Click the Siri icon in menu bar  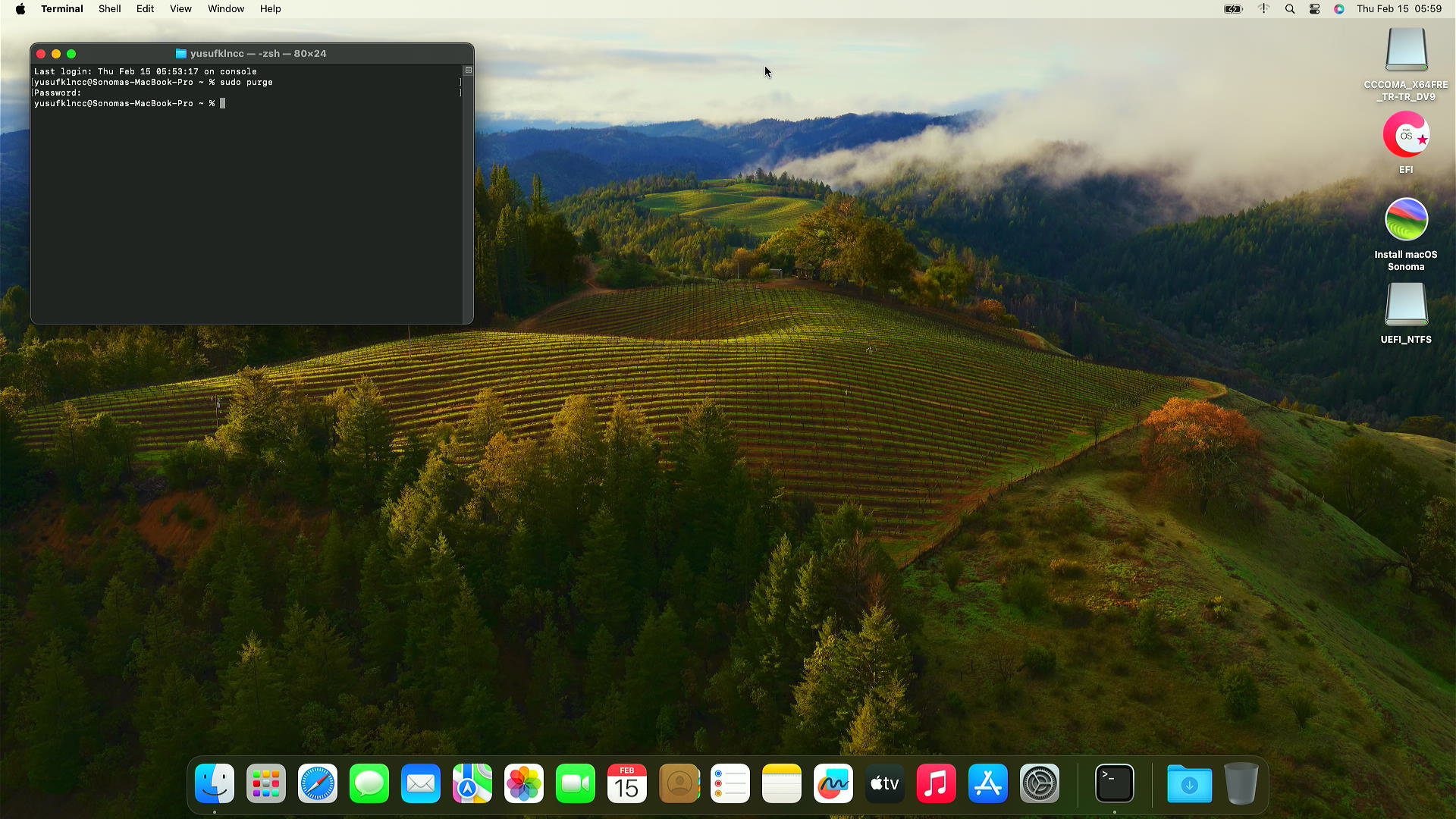(x=1339, y=9)
